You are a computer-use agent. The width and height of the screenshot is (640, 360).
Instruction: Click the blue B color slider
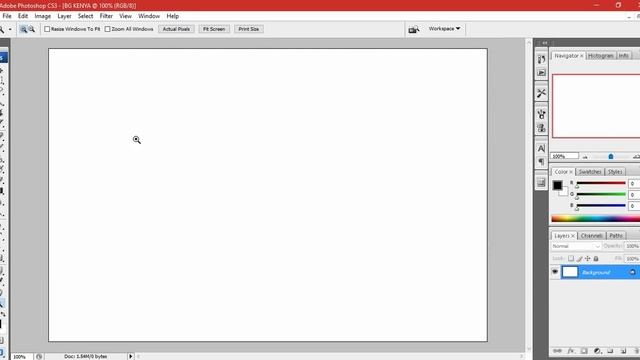(601, 206)
